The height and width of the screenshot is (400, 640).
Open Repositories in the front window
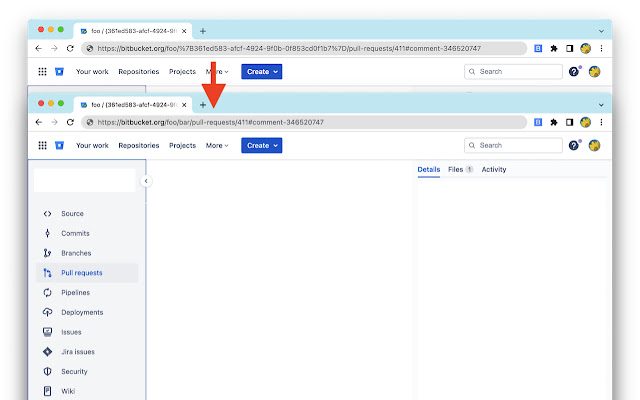click(139, 145)
